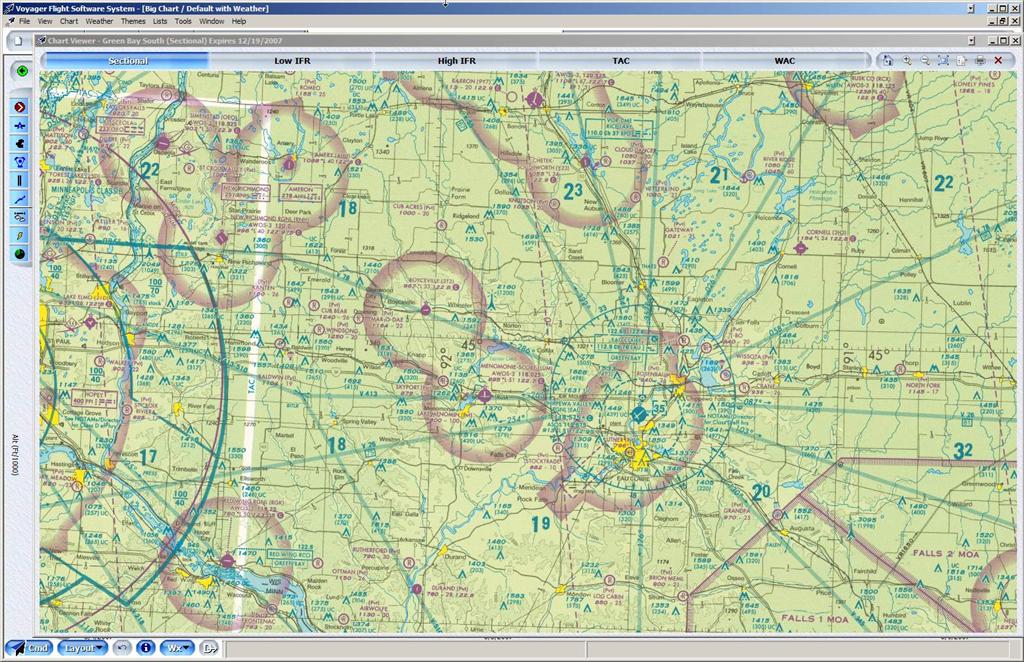
Task: Click the chart home view icon
Action: coord(888,61)
